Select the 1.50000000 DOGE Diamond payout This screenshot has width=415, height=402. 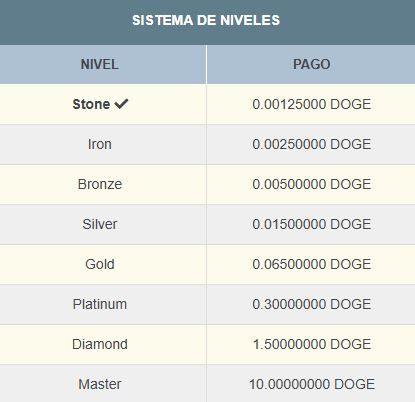(x=312, y=344)
